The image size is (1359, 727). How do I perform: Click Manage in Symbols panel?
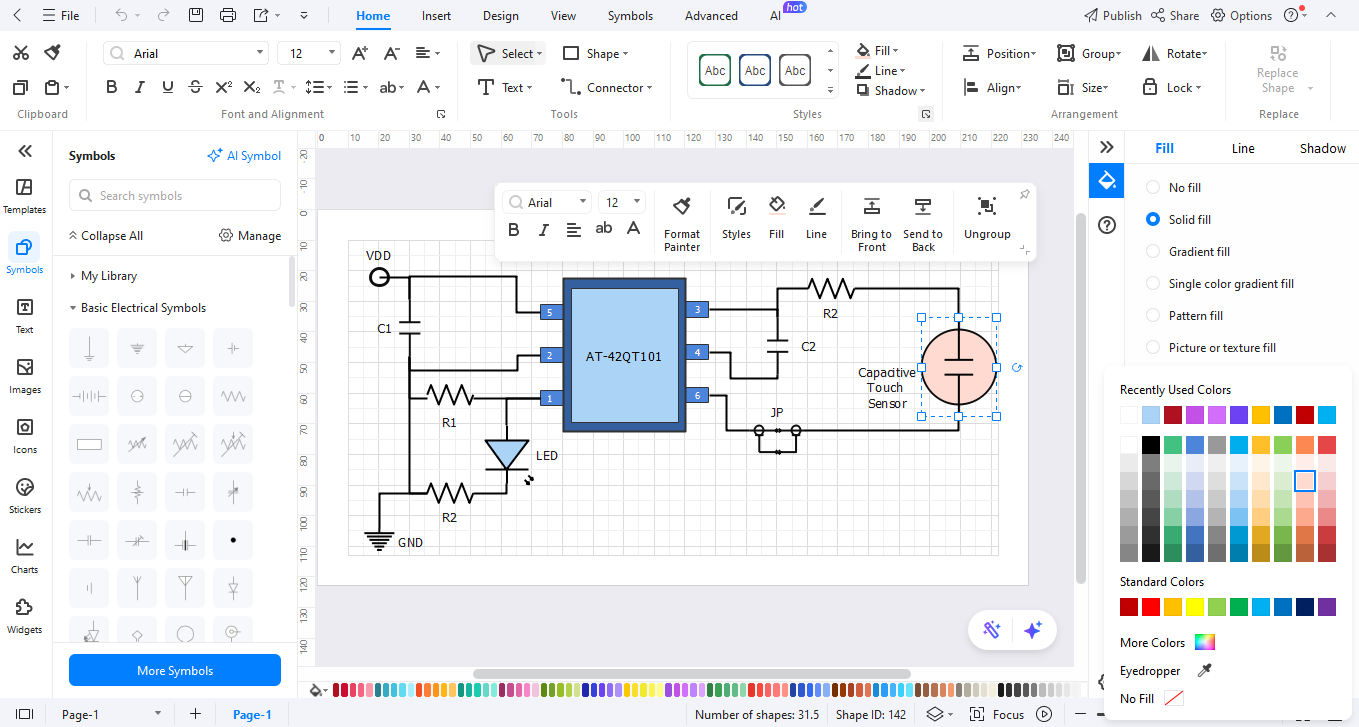pos(250,236)
